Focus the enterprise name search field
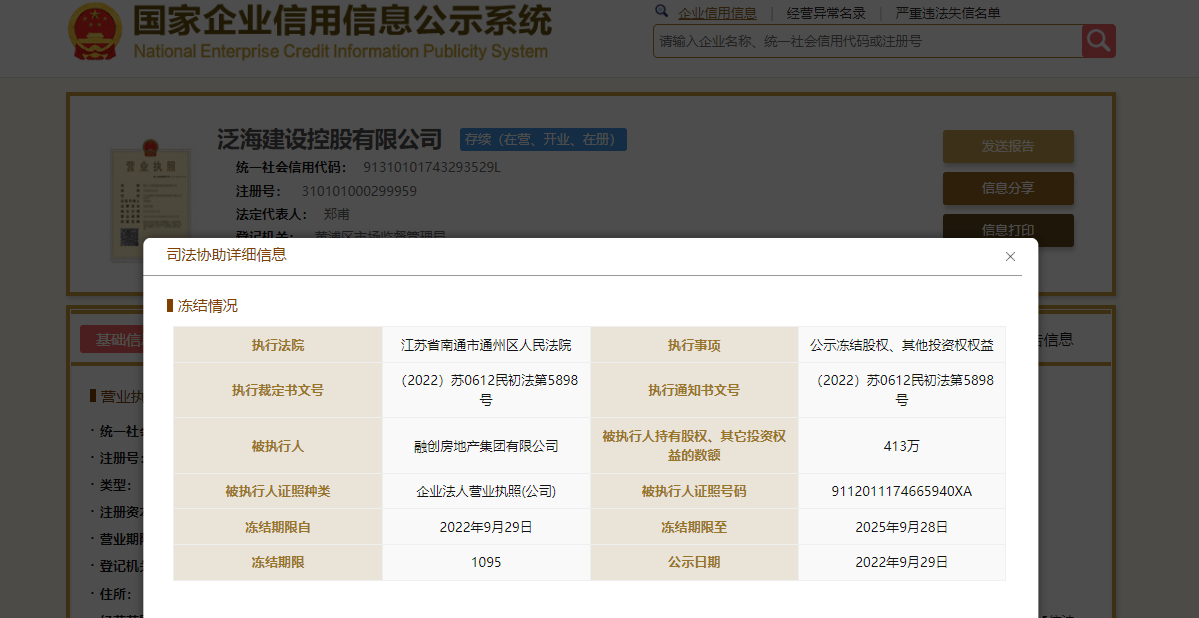Image resolution: width=1199 pixels, height=618 pixels. tap(868, 41)
